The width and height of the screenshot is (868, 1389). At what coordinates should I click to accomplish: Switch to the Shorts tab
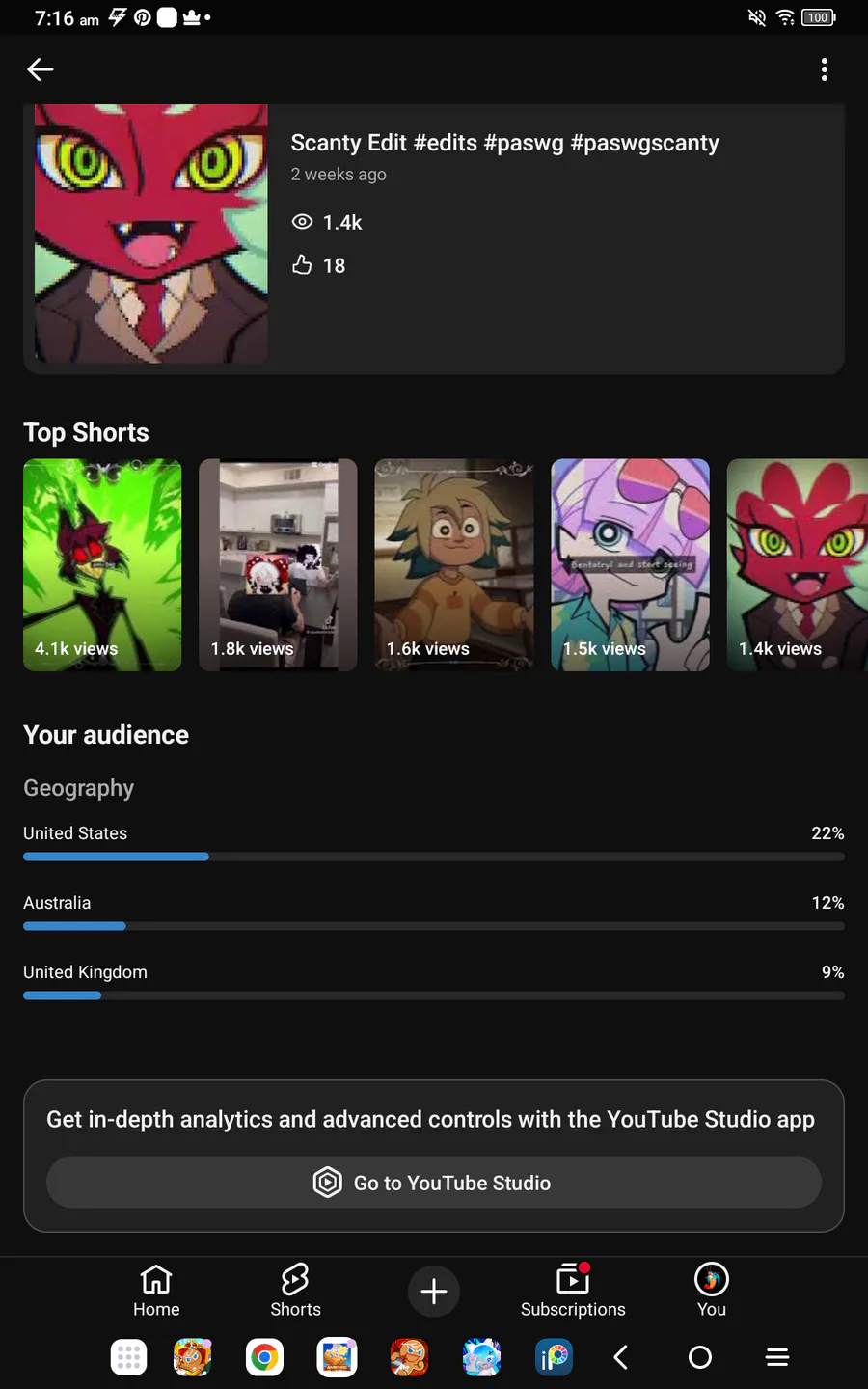pyautogui.click(x=295, y=1291)
